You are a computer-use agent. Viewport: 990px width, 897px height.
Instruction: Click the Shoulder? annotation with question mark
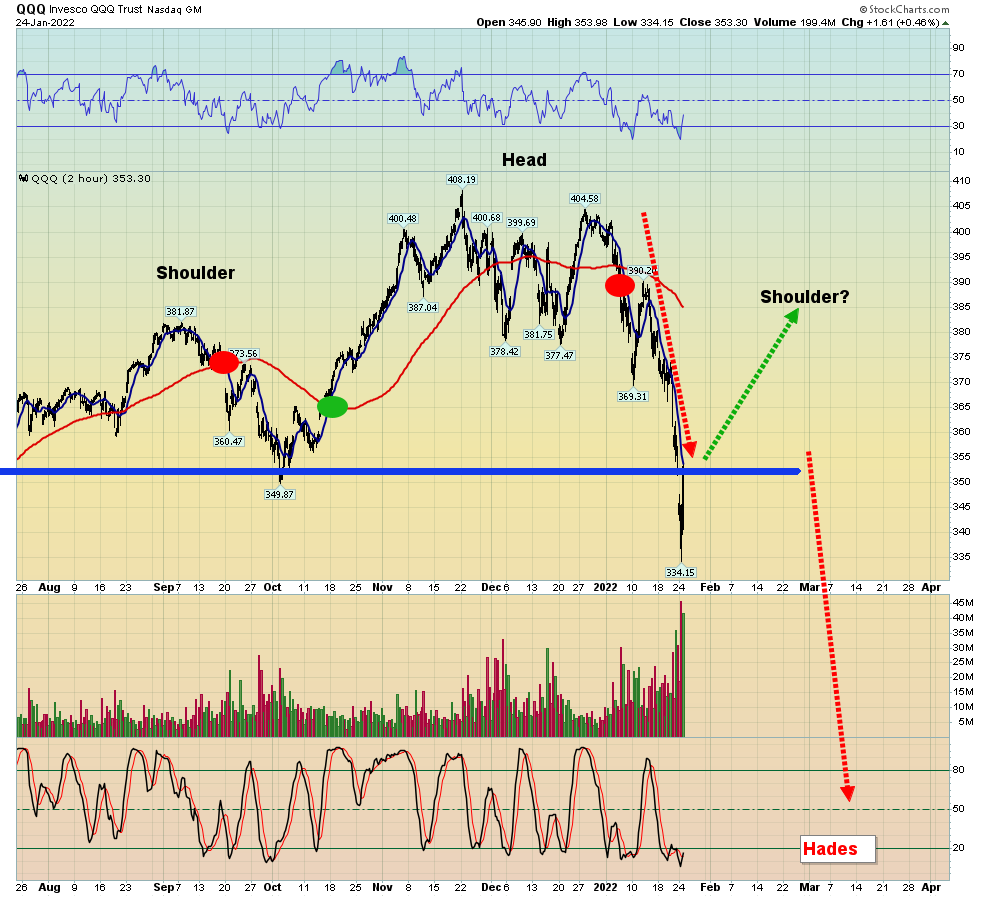[x=804, y=297]
